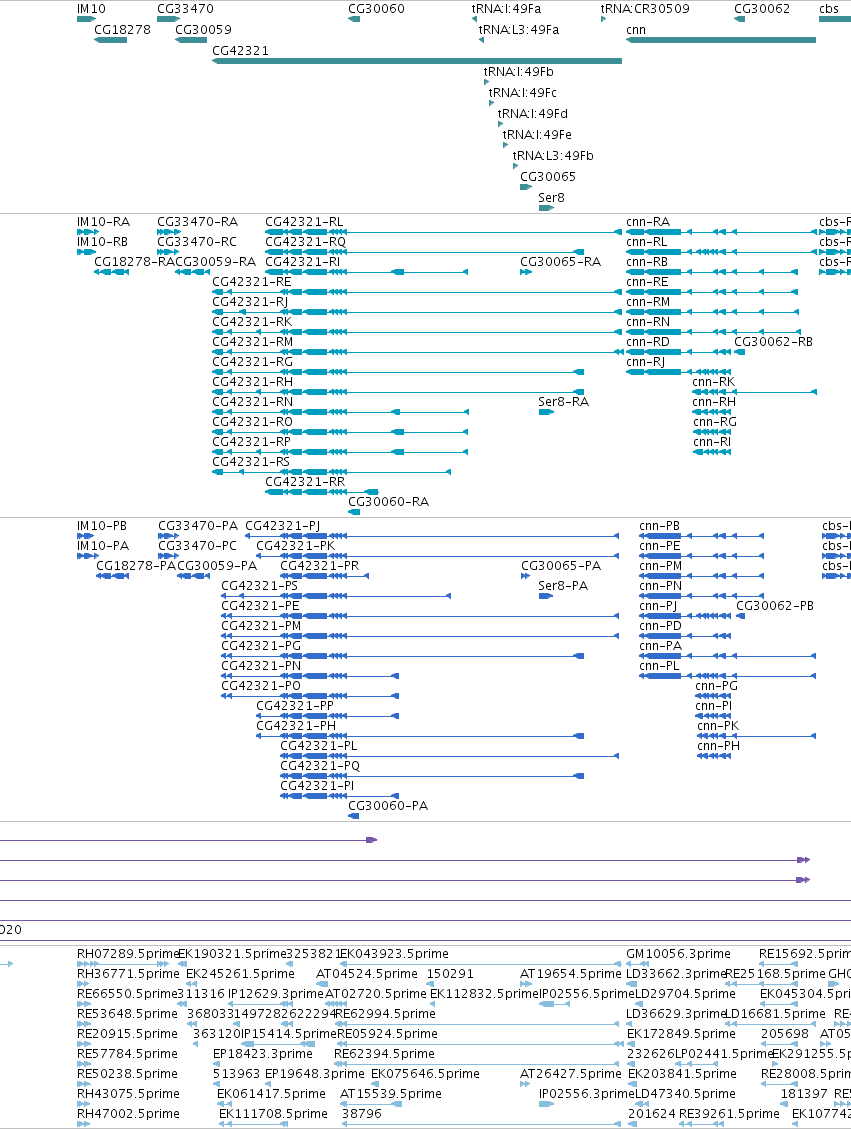Screen dimensions: 851x1129
Task: Select the EK075646.5prime EST label
Action: [425, 1073]
